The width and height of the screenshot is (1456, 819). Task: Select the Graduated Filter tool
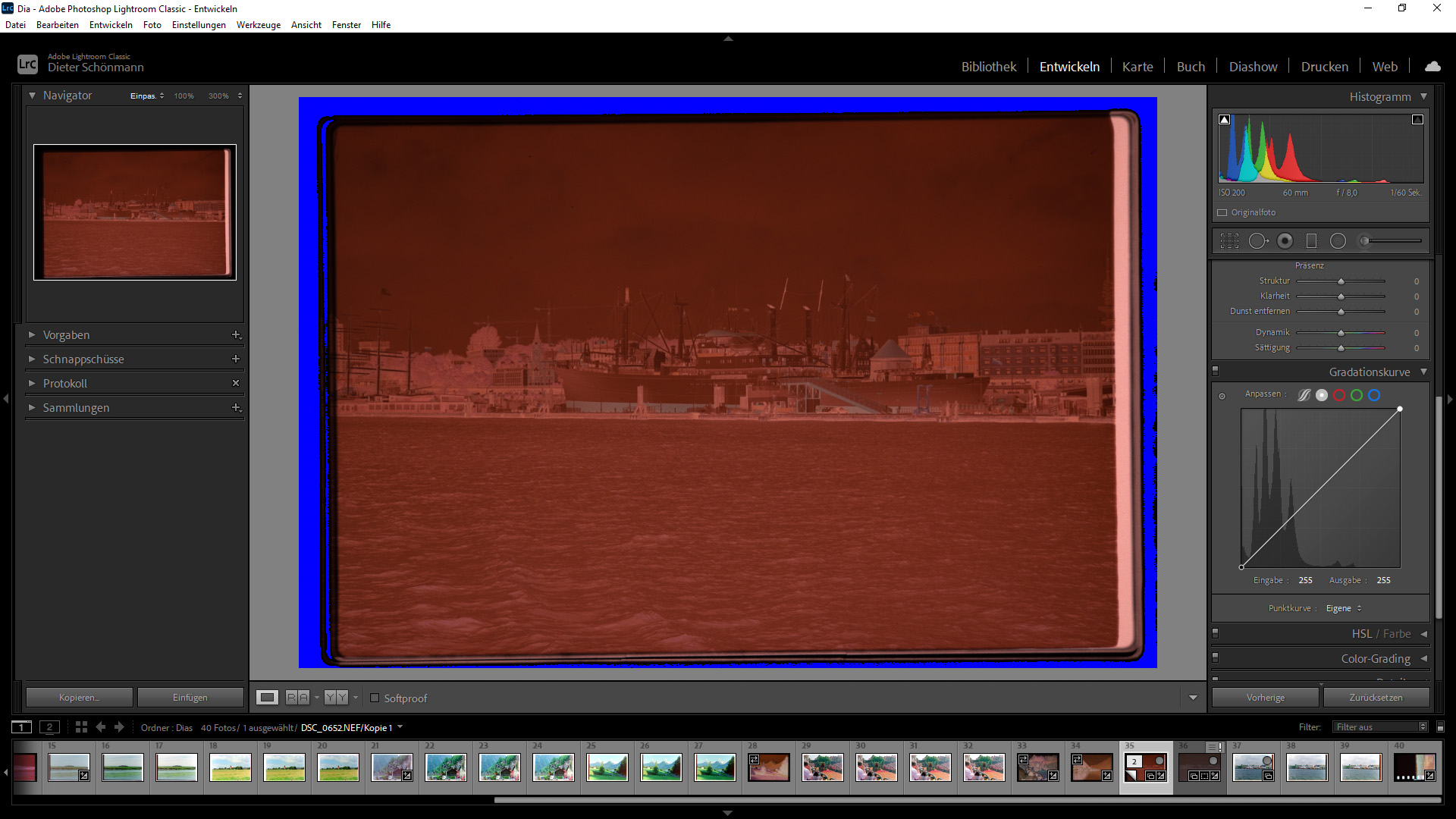pyautogui.click(x=1311, y=241)
